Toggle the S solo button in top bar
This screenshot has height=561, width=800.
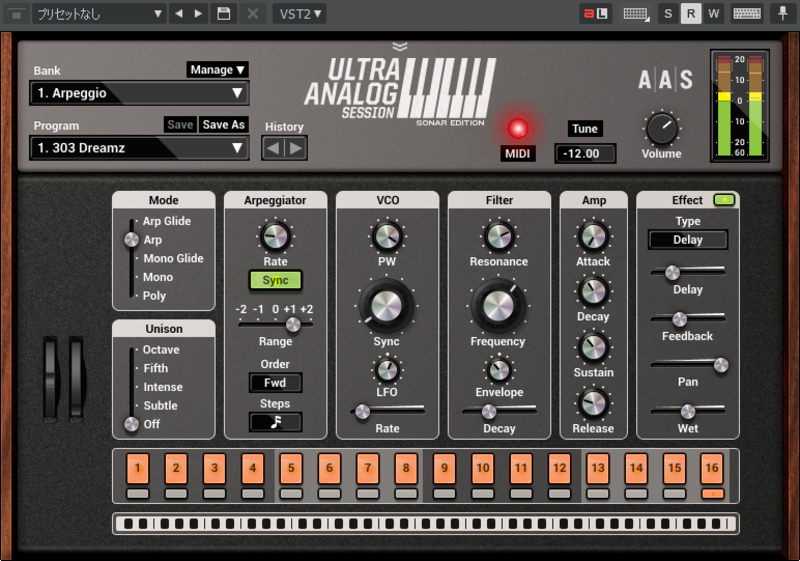[x=668, y=14]
